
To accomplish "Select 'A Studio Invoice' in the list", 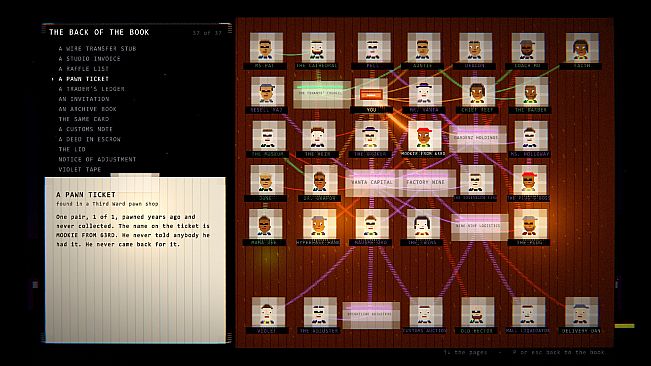I will click(89, 59).
